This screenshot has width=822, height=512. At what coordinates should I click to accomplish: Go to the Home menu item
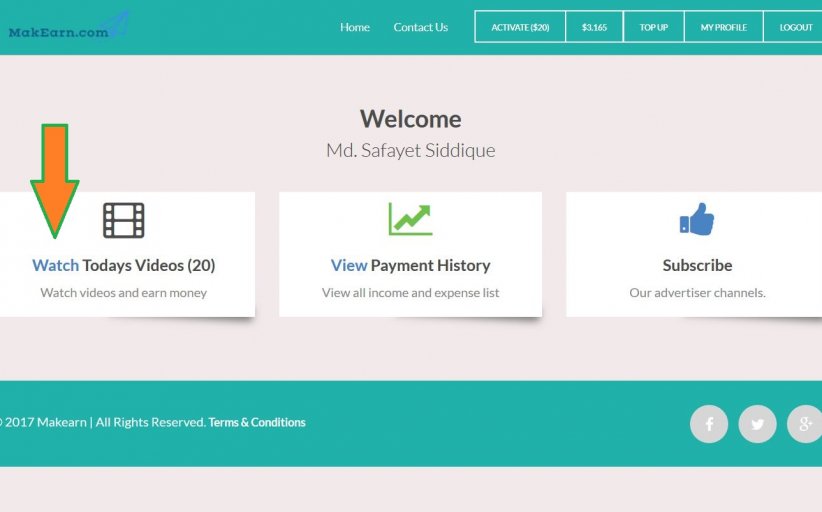click(x=354, y=27)
